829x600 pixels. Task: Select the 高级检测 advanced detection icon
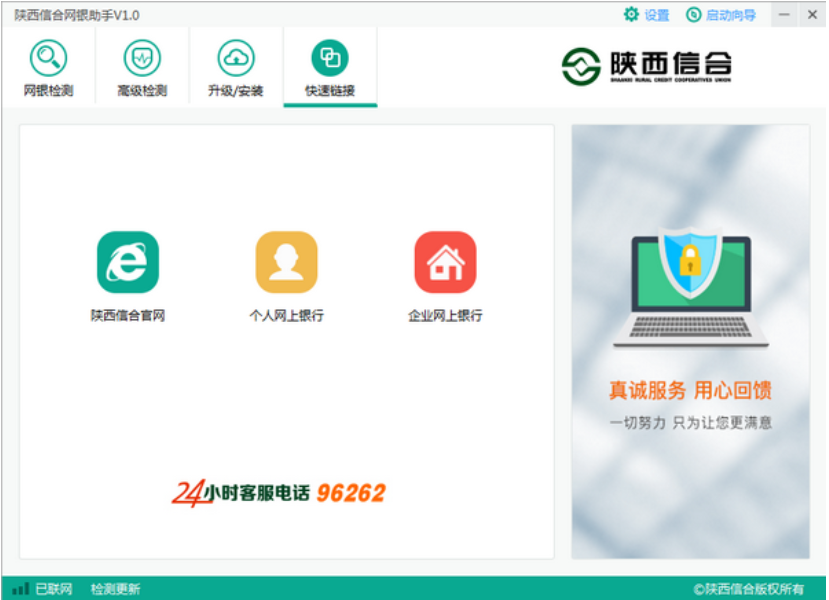pyautogui.click(x=142, y=66)
